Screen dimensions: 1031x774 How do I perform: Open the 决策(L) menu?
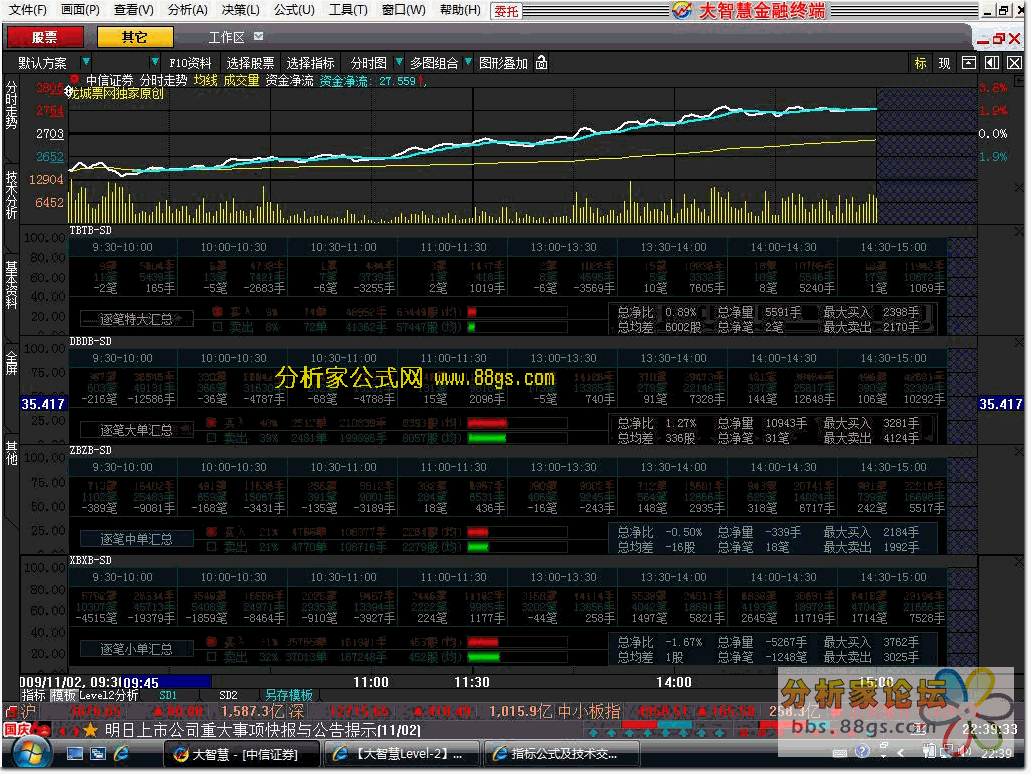tap(241, 10)
